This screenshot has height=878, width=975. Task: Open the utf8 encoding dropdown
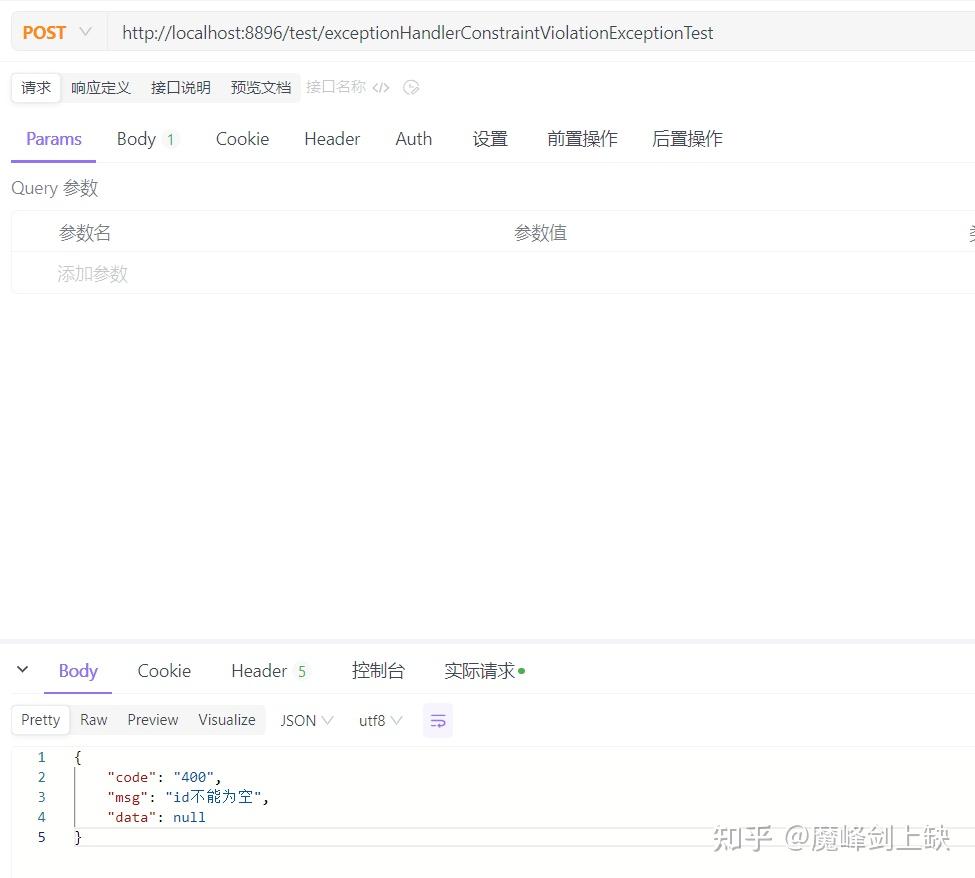coord(379,720)
